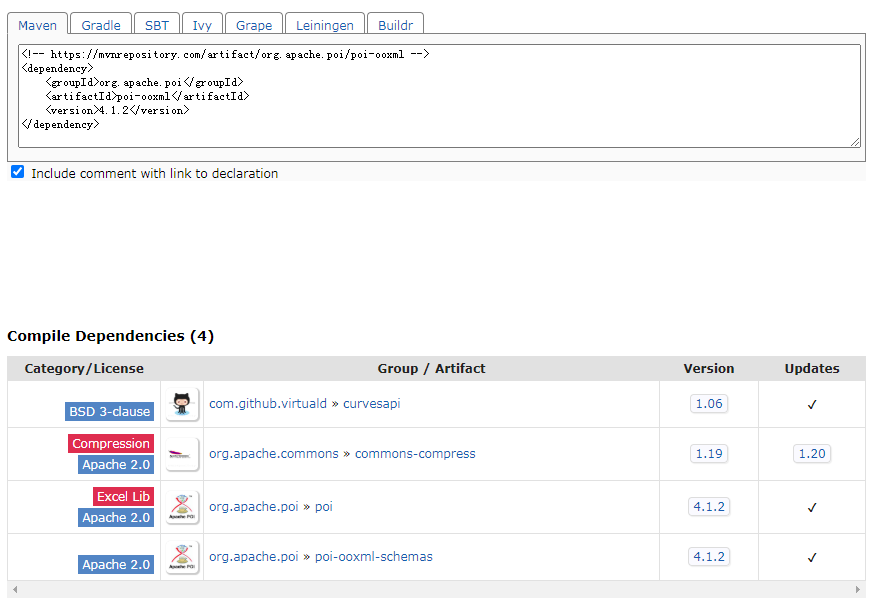Click the Apache POI logo in poi-ooxml-schemas row
The image size is (872, 607).
pyautogui.click(x=182, y=557)
